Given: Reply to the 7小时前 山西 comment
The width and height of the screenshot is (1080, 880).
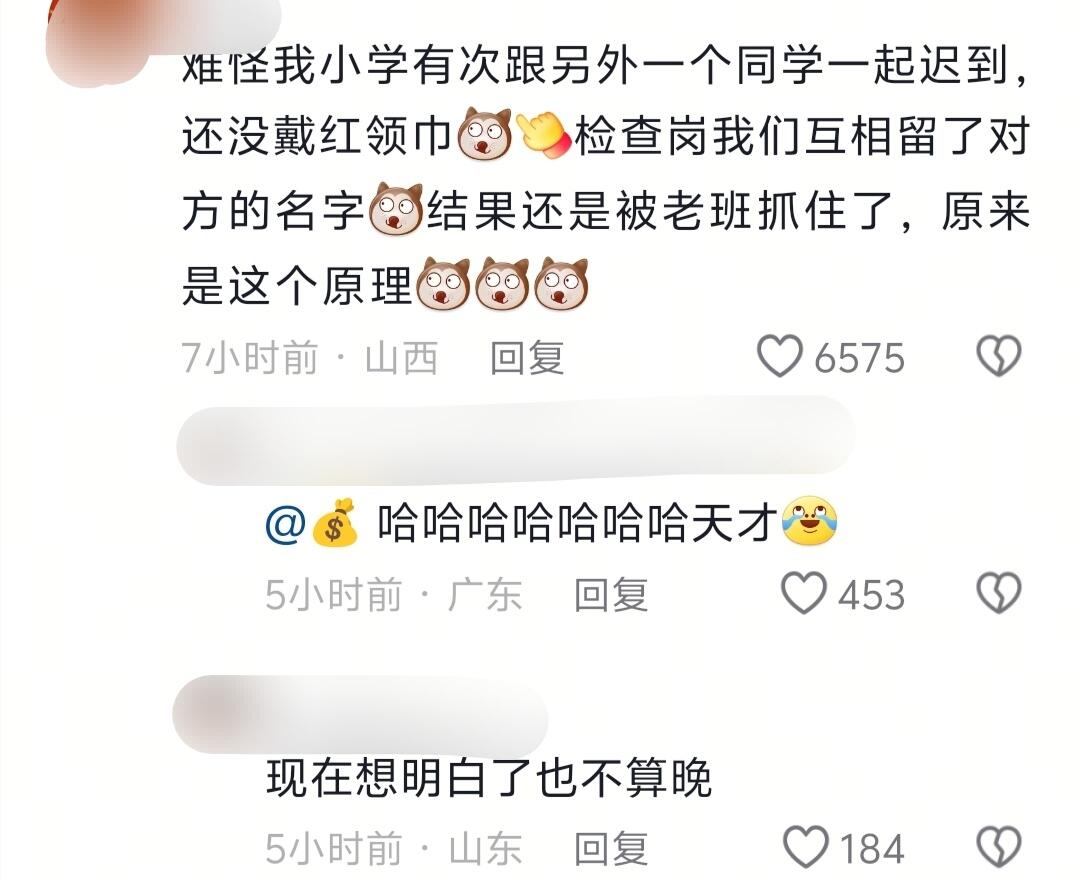Looking at the screenshot, I should (527, 358).
